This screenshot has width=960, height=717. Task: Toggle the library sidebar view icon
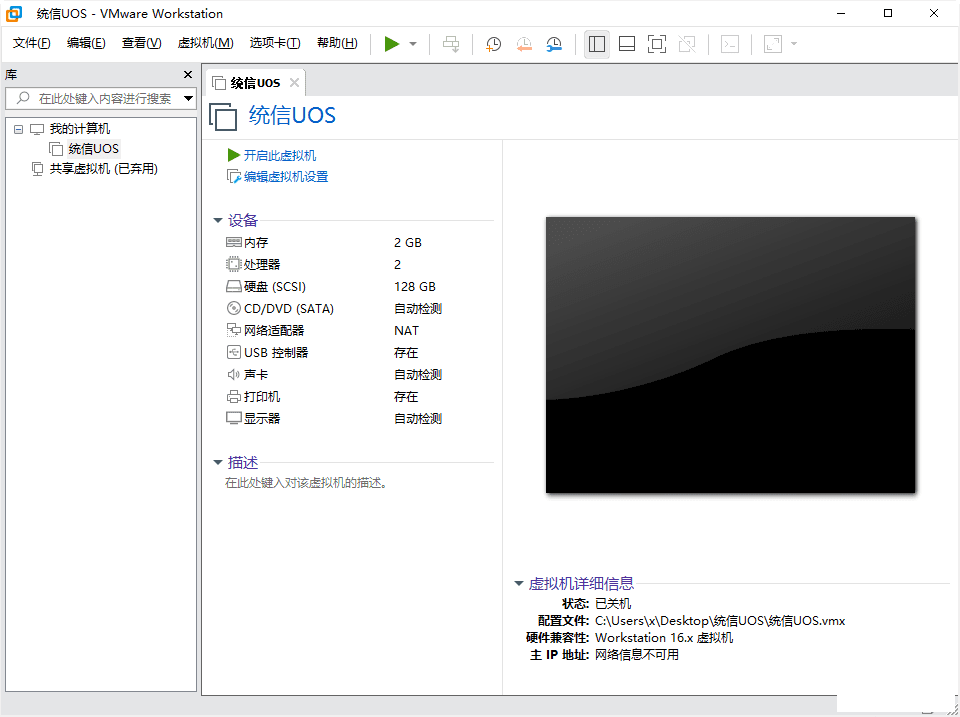click(597, 44)
